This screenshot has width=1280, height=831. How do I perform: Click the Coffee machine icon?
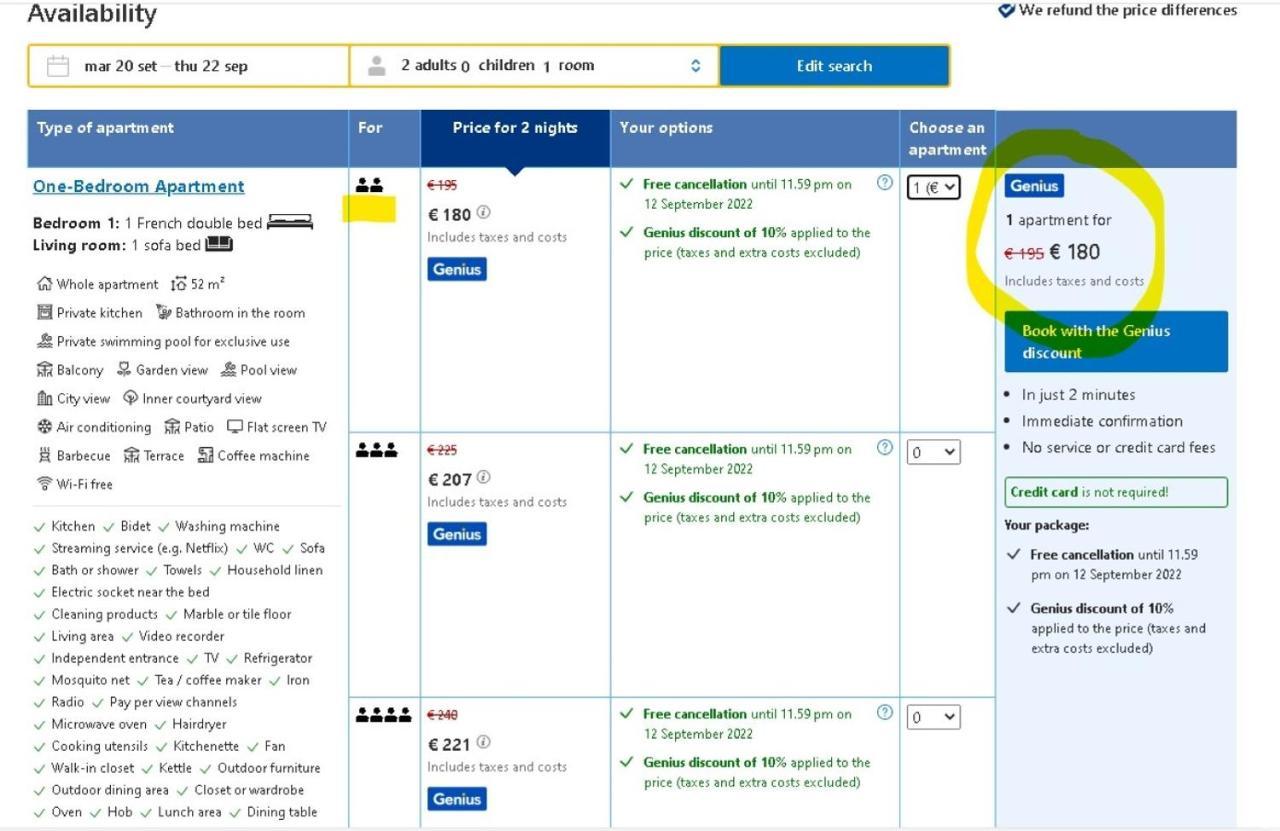pyautogui.click(x=205, y=455)
